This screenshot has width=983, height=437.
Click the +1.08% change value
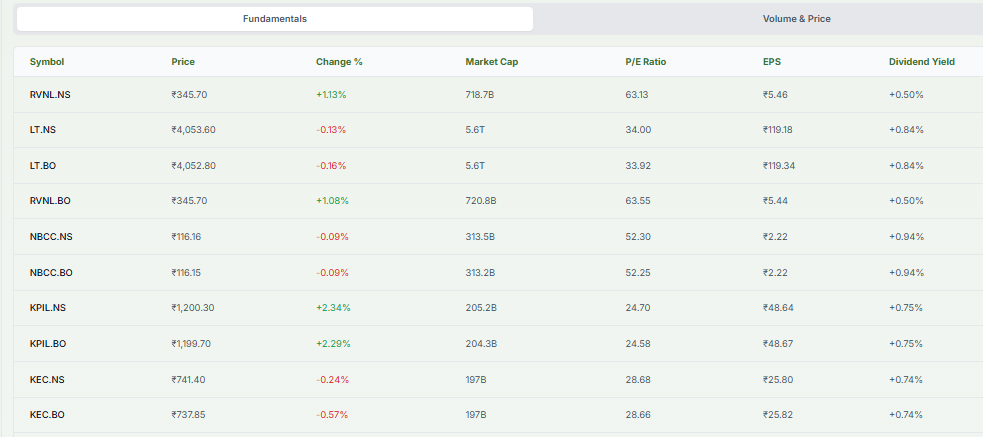(332, 201)
